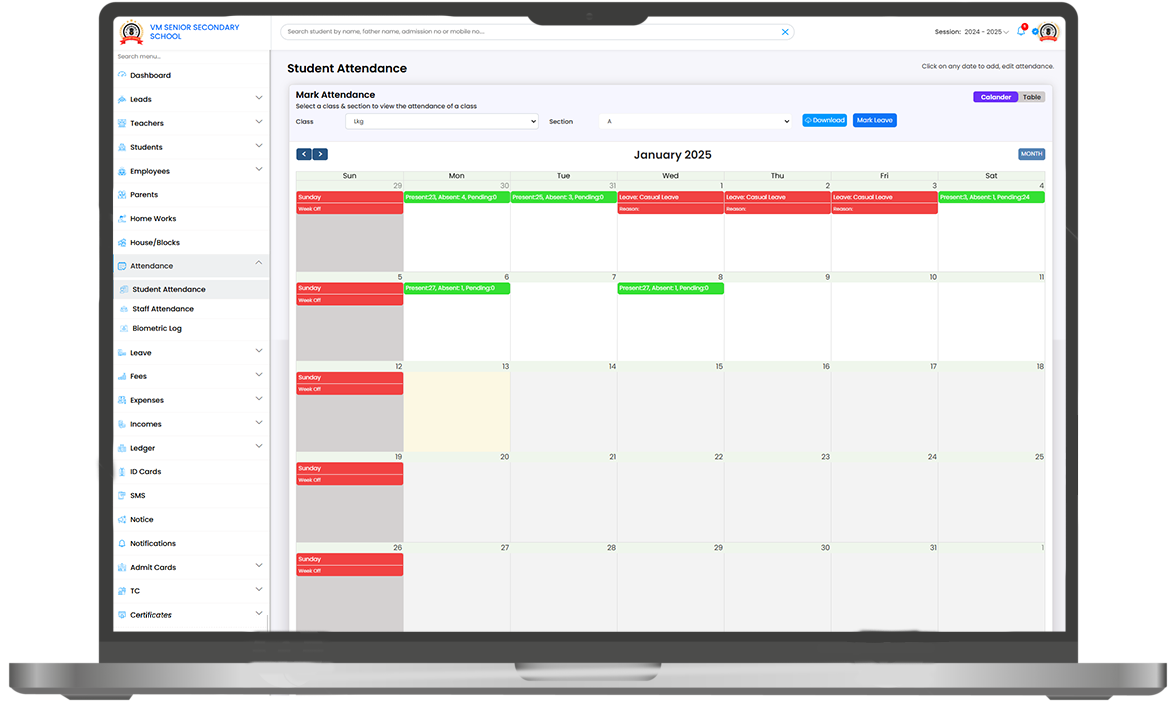Open the Biometric Log section
Viewport: 1175px width, 702px height.
pos(158,328)
